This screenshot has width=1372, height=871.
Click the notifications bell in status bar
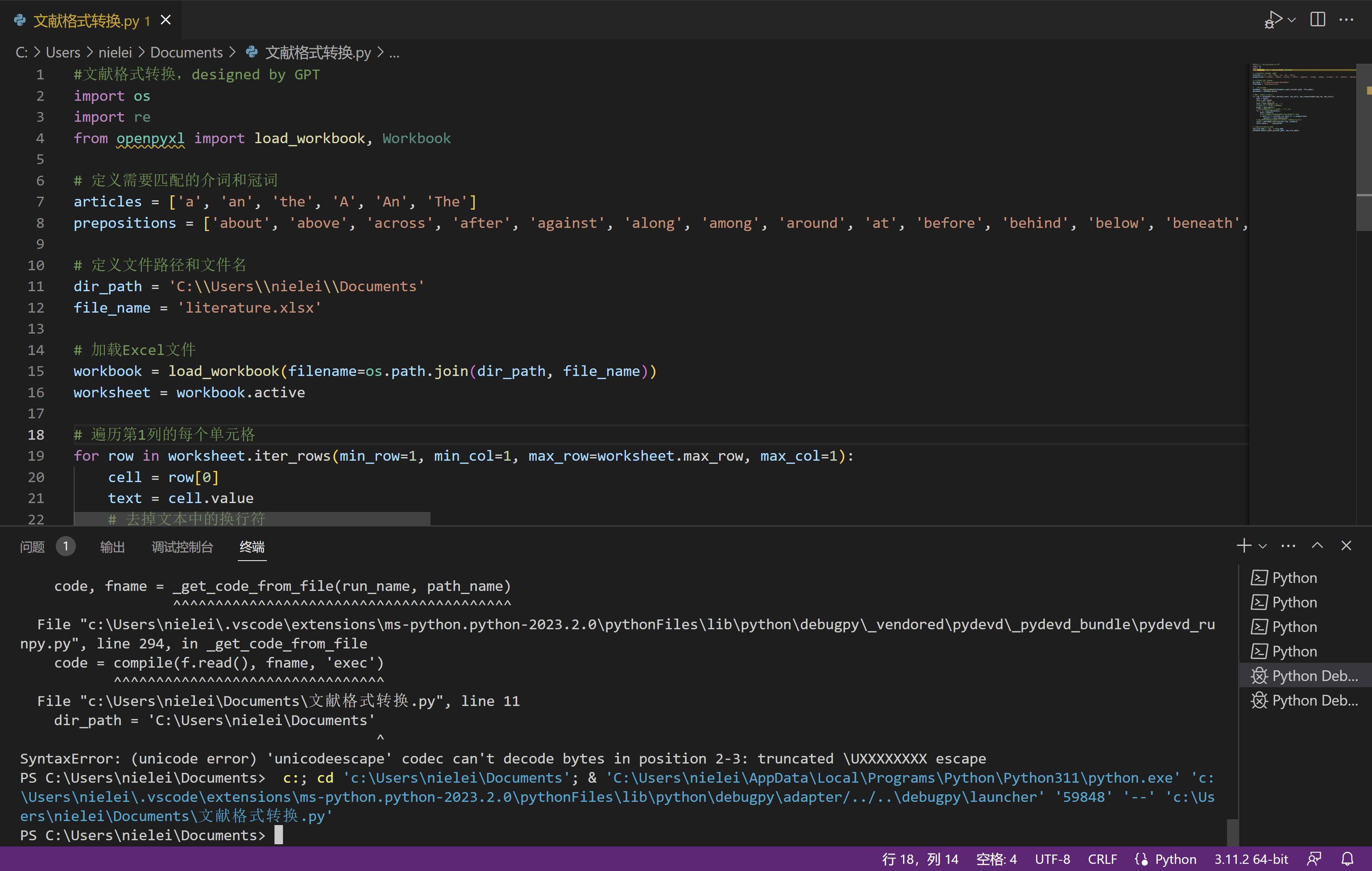coord(1348,859)
